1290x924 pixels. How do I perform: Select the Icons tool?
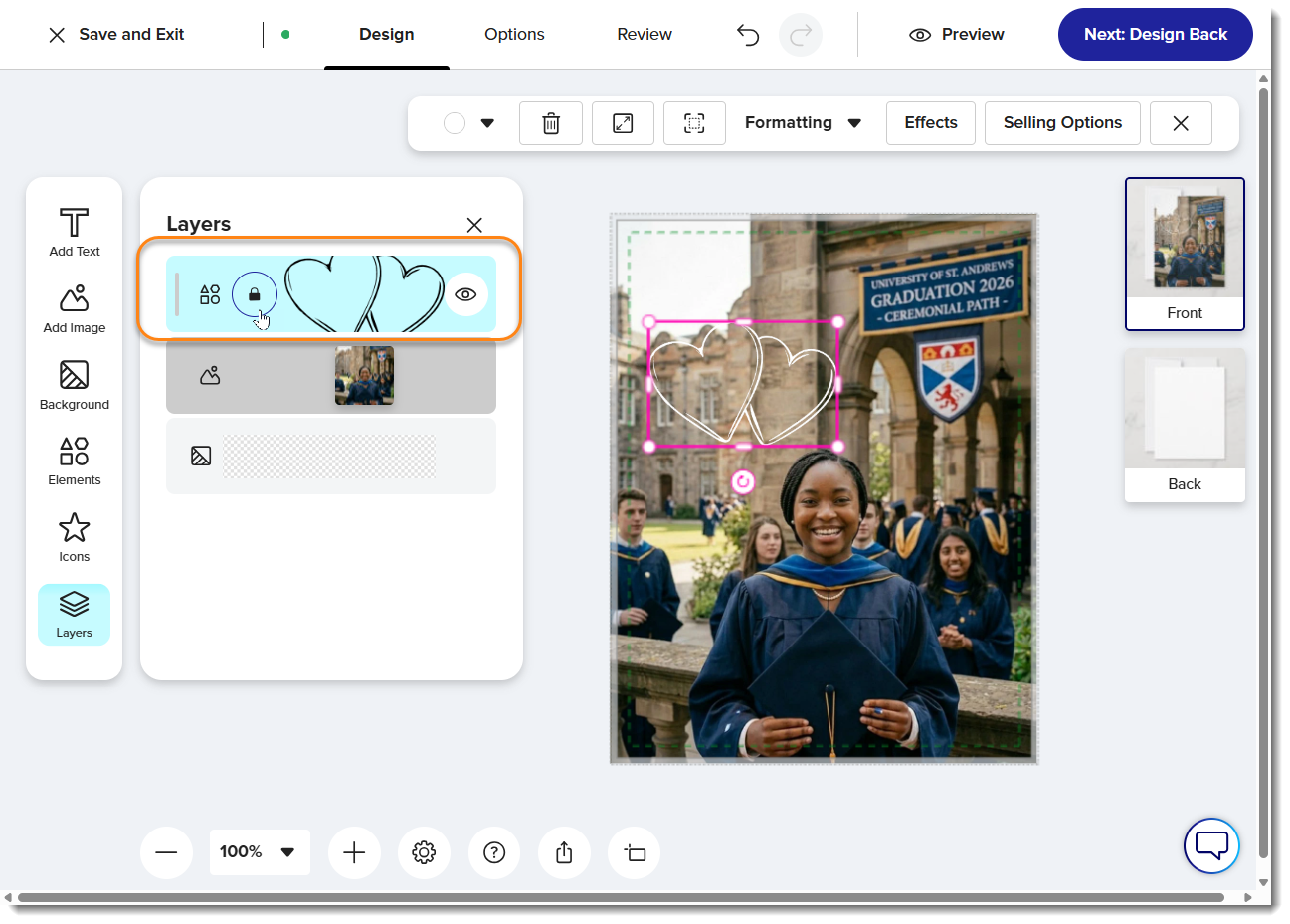click(74, 537)
